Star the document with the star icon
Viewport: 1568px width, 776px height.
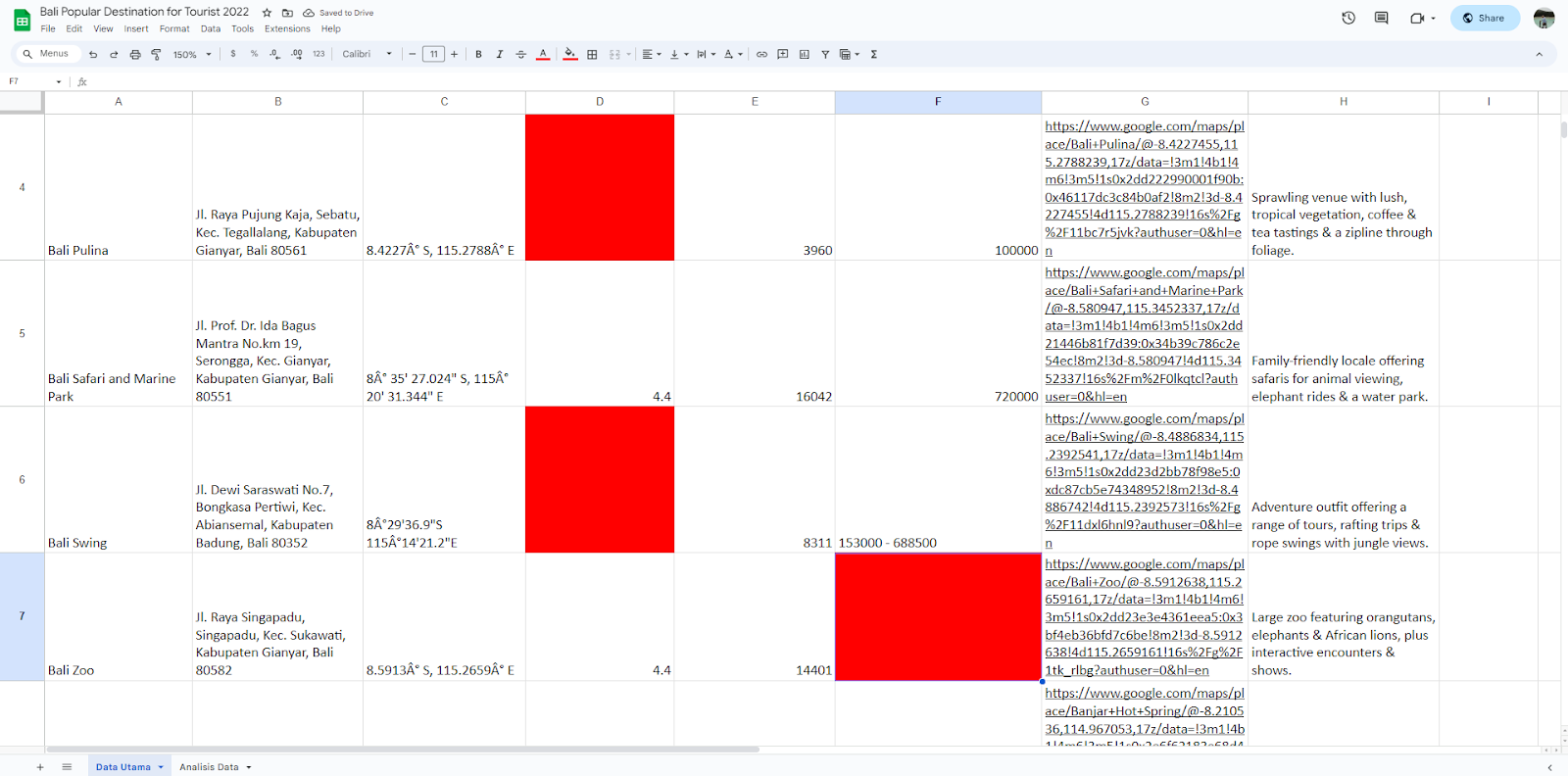tap(267, 13)
